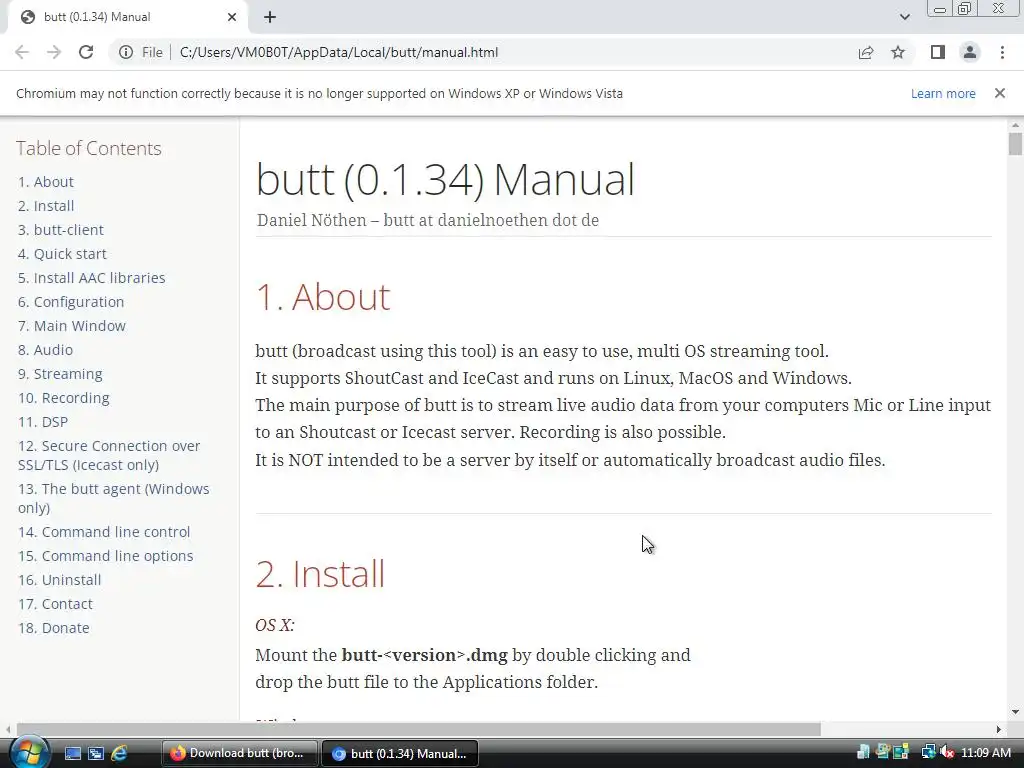Dismiss the Chromium unsupported warning bar
Image resolution: width=1024 pixels, height=768 pixels.
(x=1000, y=93)
